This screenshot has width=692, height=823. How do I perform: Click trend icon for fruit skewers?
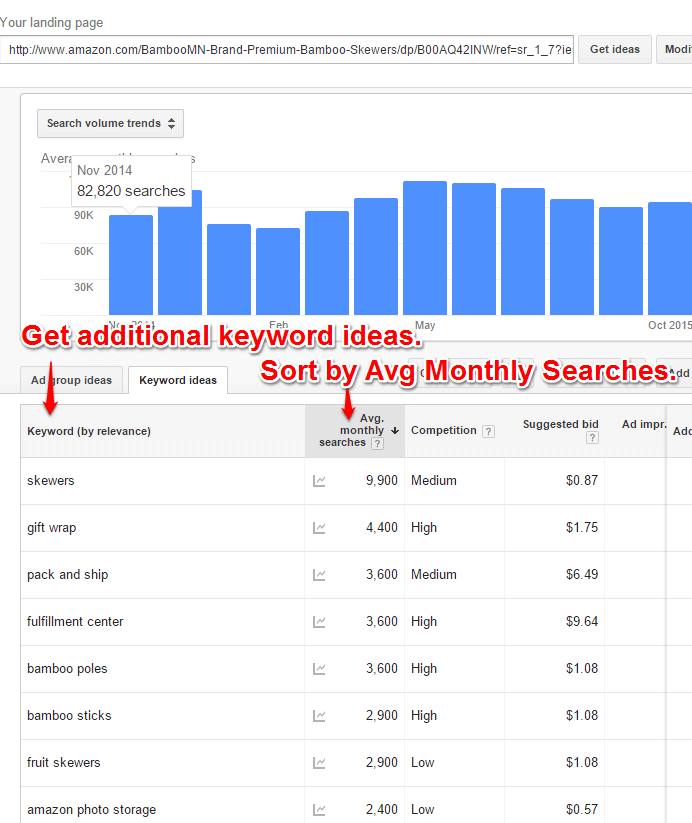[x=319, y=763]
